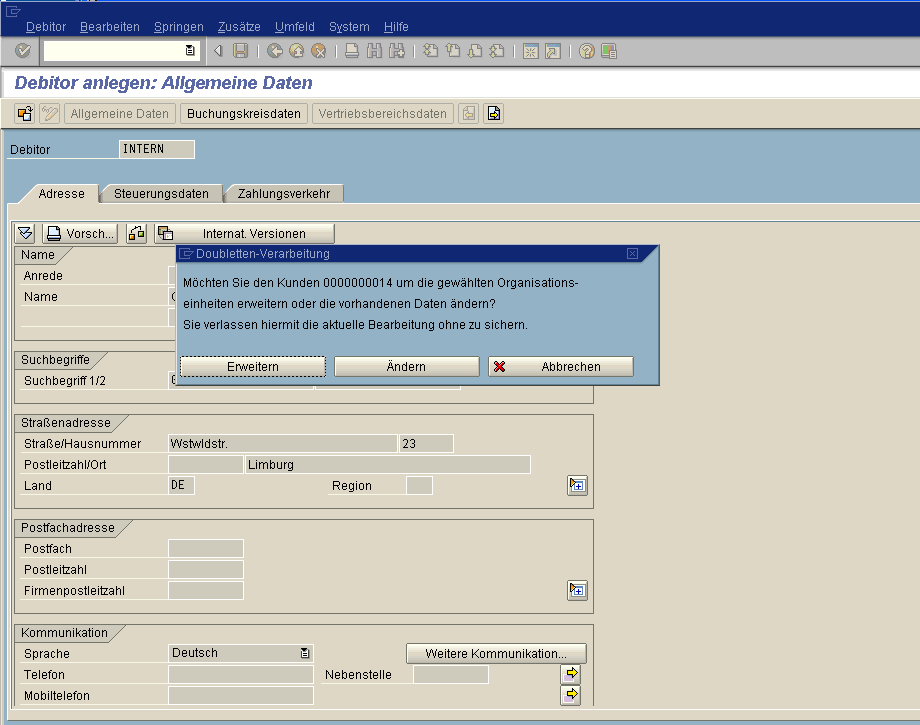
Task: Click the Customize Local Layout icon
Action: [609, 51]
